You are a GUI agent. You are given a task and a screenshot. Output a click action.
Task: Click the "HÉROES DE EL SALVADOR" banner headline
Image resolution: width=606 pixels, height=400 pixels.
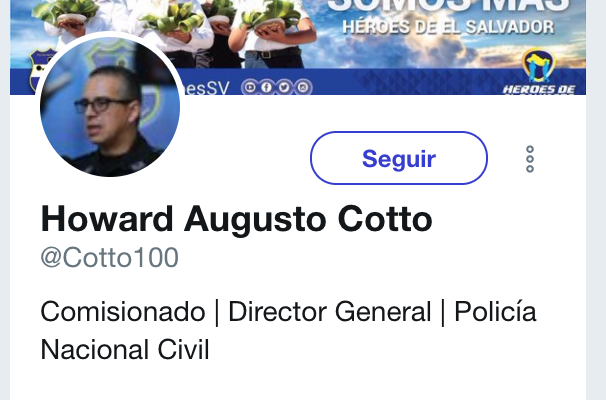448,27
